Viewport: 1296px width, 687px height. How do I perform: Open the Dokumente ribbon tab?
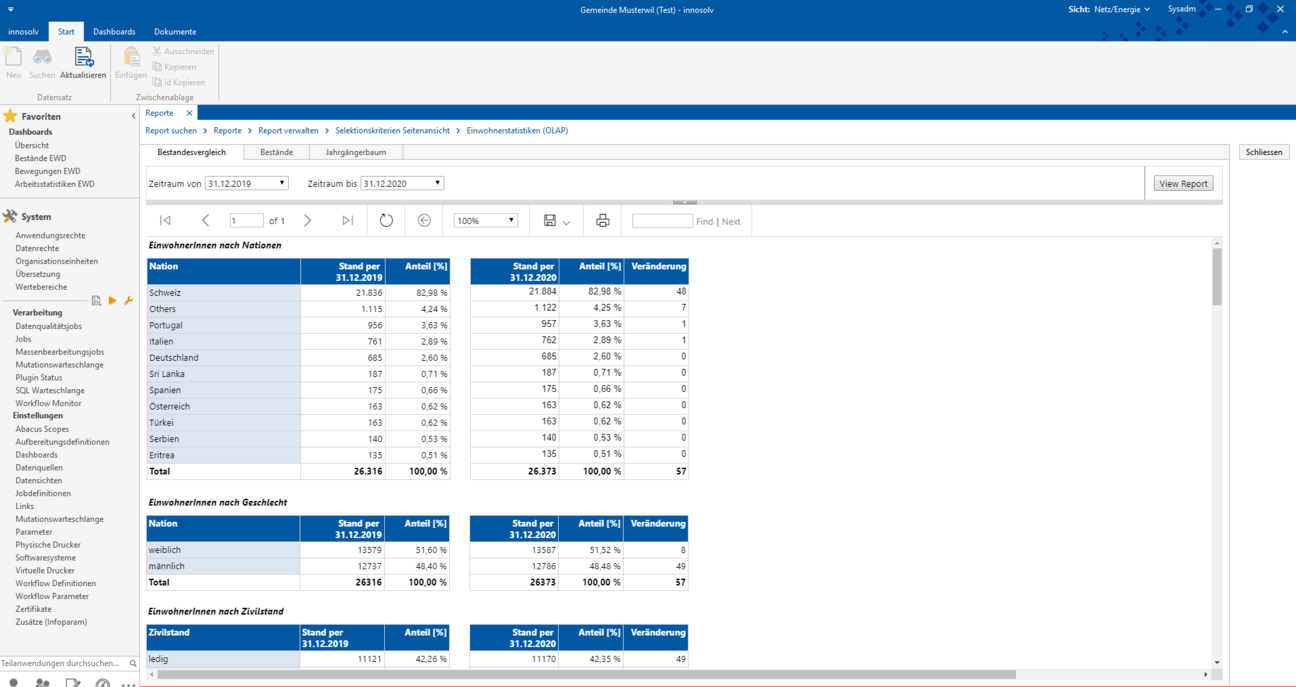(x=175, y=32)
